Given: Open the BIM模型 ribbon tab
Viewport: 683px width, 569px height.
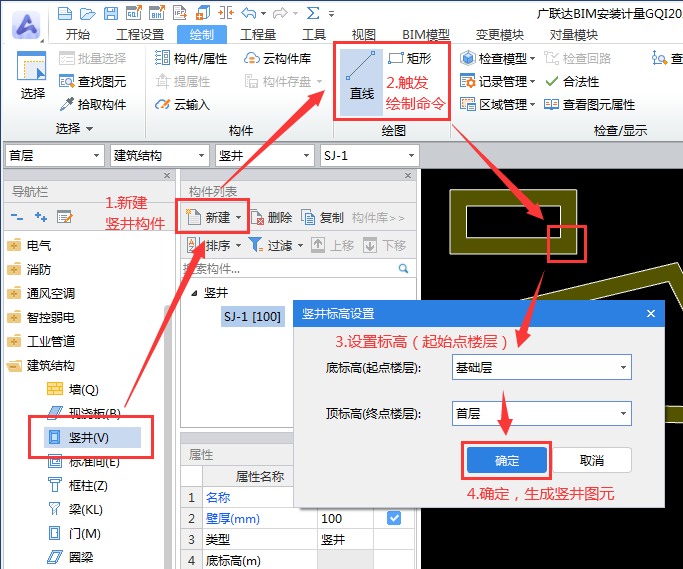Looking at the screenshot, I should [x=426, y=34].
